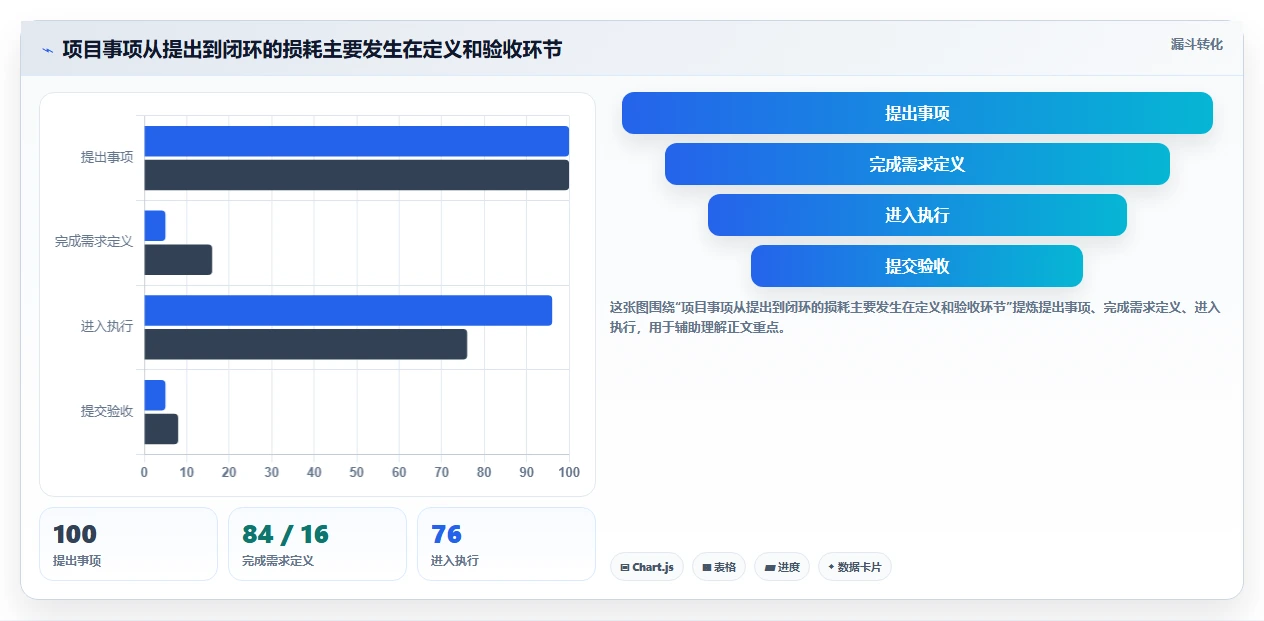Click the x-axis tick label 50
Screen dimensions: 1264x621
tap(357, 472)
